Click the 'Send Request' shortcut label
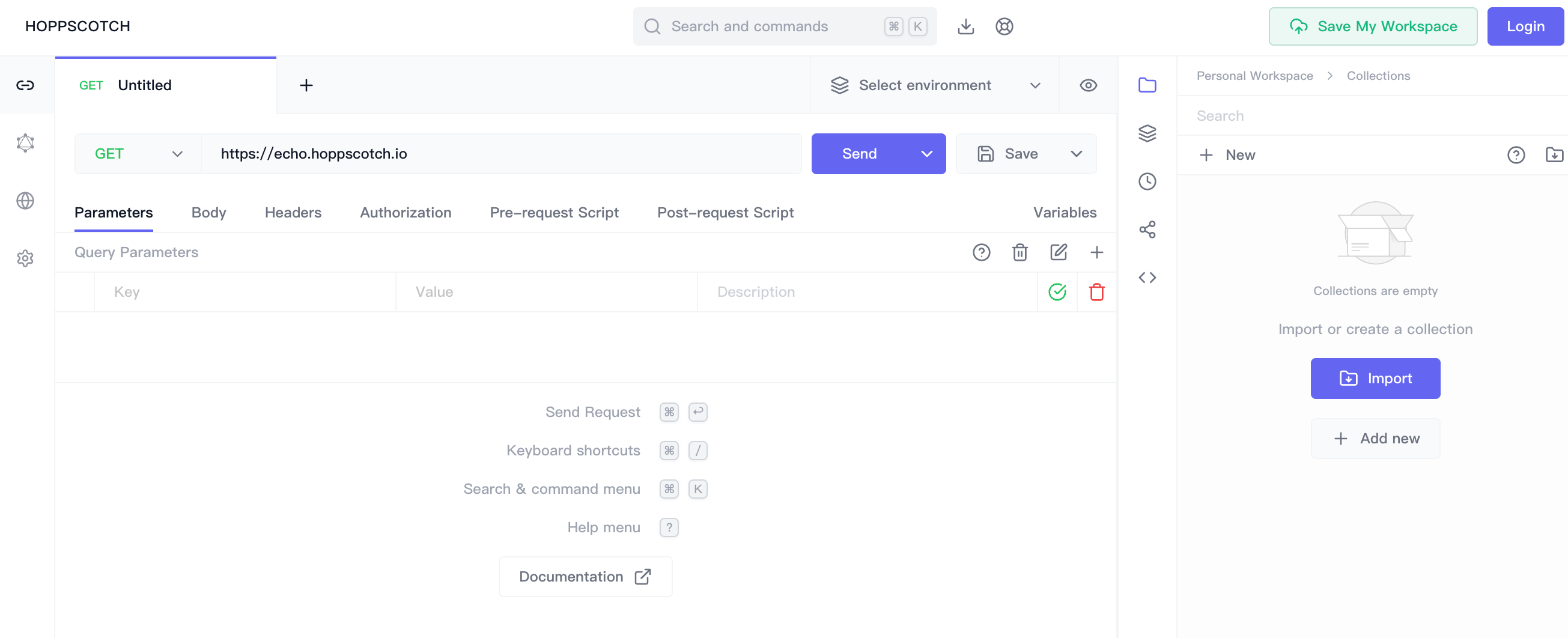 592,412
